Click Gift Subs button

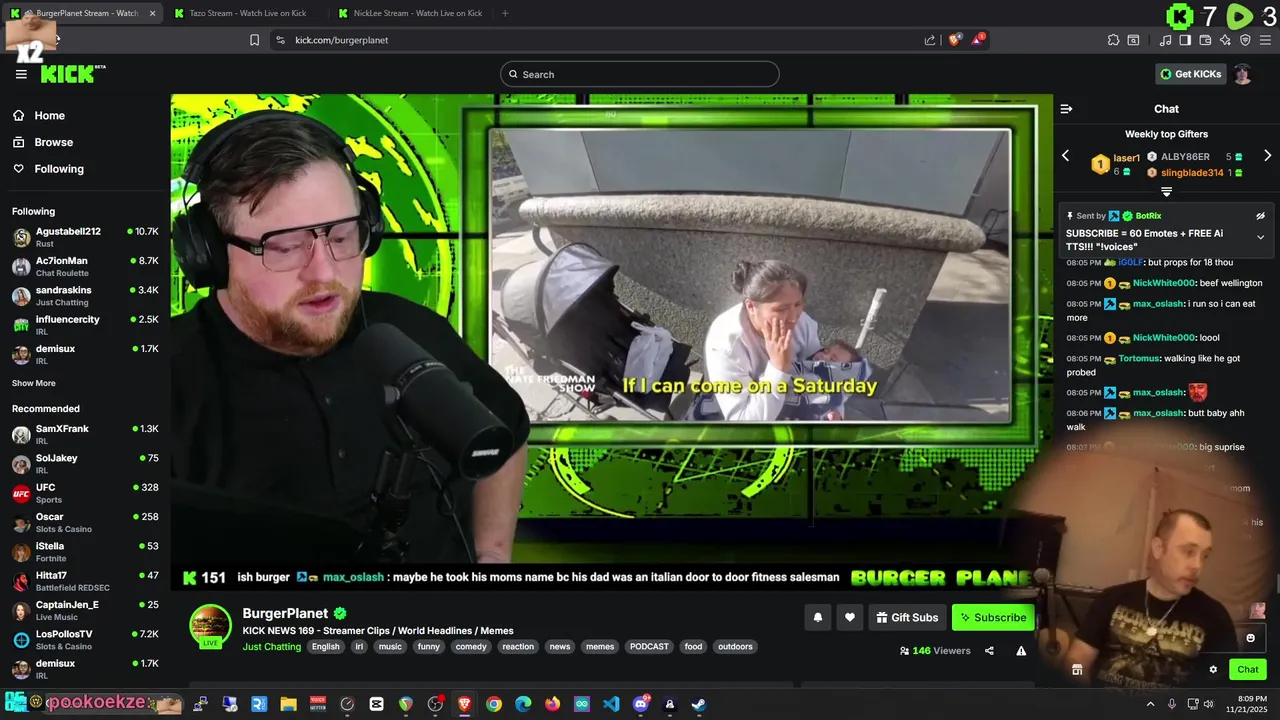pos(907,617)
